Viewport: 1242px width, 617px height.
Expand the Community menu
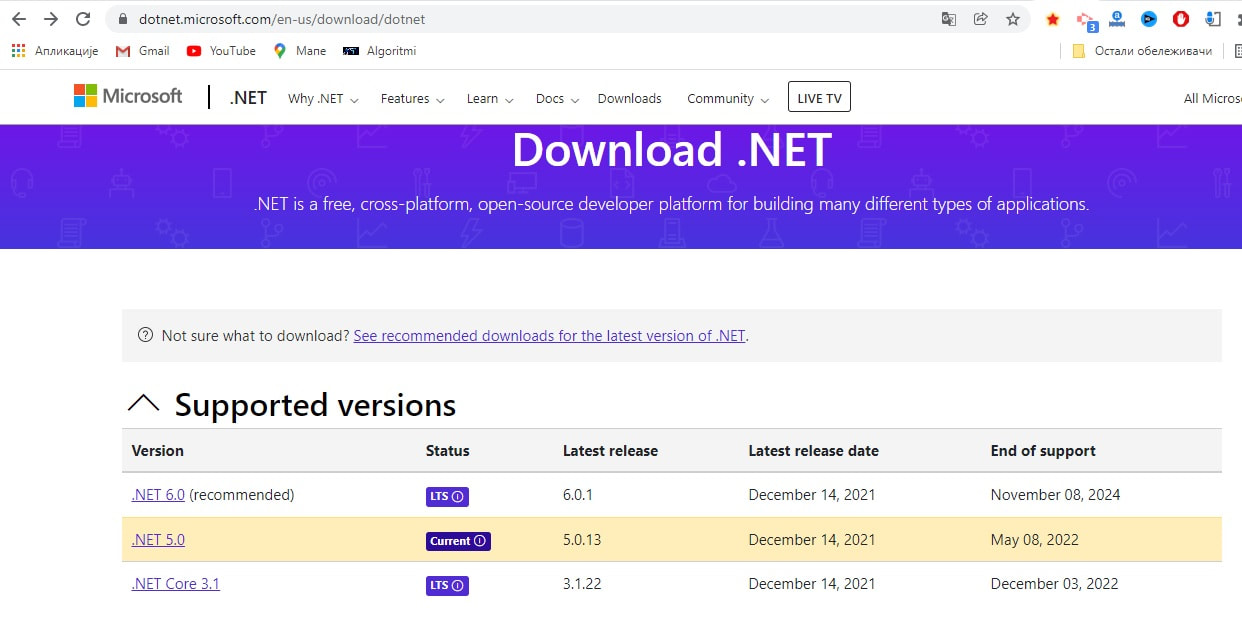tap(728, 99)
